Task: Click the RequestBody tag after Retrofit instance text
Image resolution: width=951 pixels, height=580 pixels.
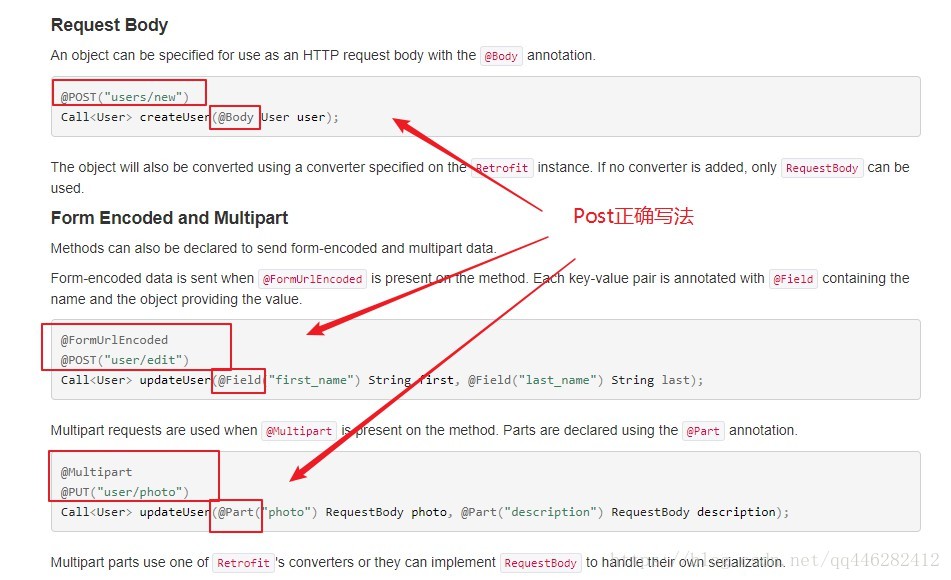Action: point(822,168)
